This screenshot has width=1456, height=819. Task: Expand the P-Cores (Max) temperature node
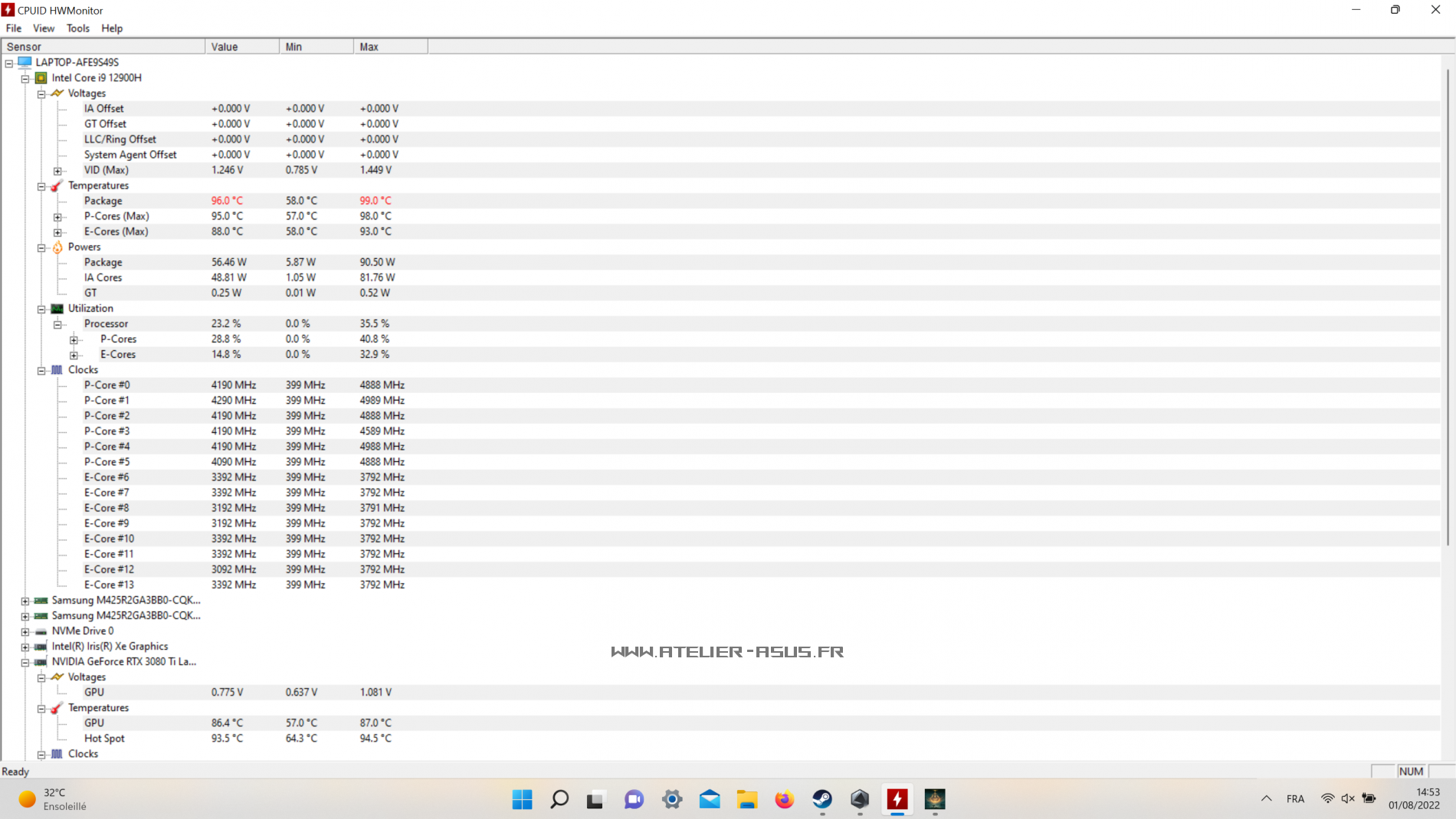[x=57, y=217]
